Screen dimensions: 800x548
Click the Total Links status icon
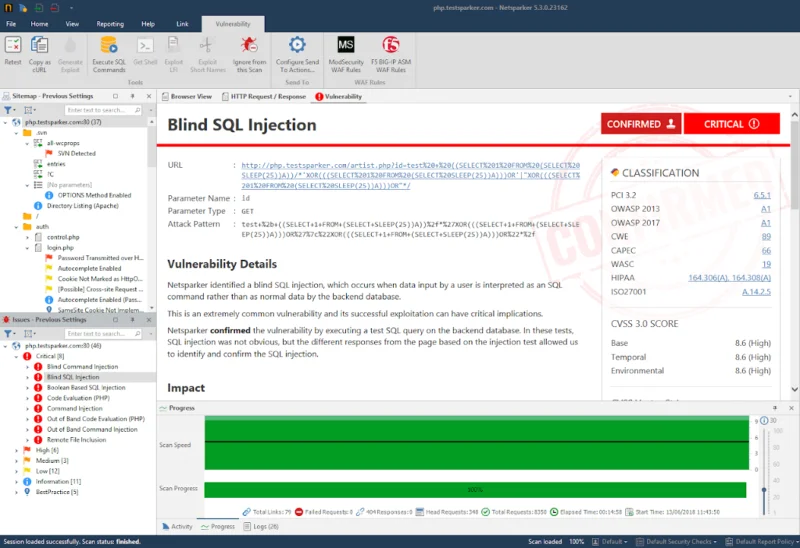tap(246, 511)
